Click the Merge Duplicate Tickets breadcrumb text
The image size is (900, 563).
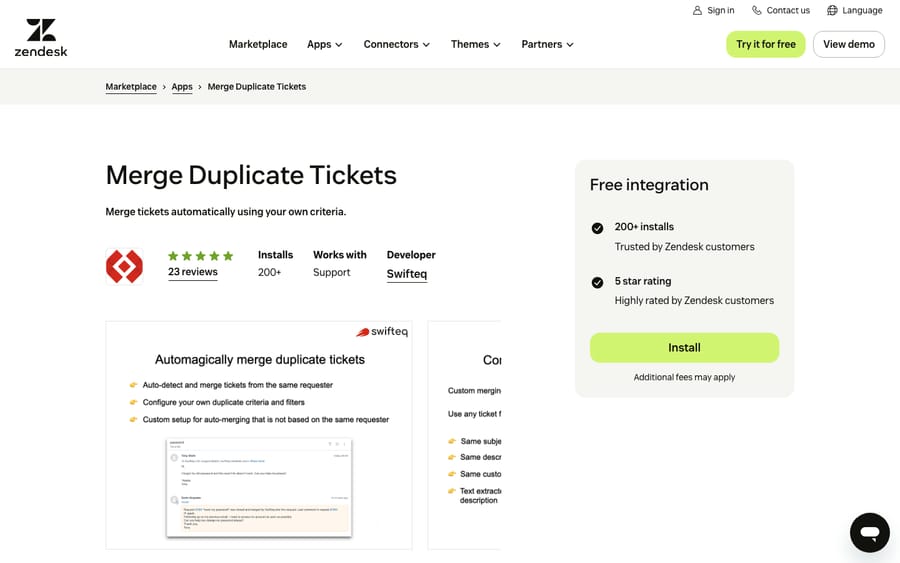[257, 87]
